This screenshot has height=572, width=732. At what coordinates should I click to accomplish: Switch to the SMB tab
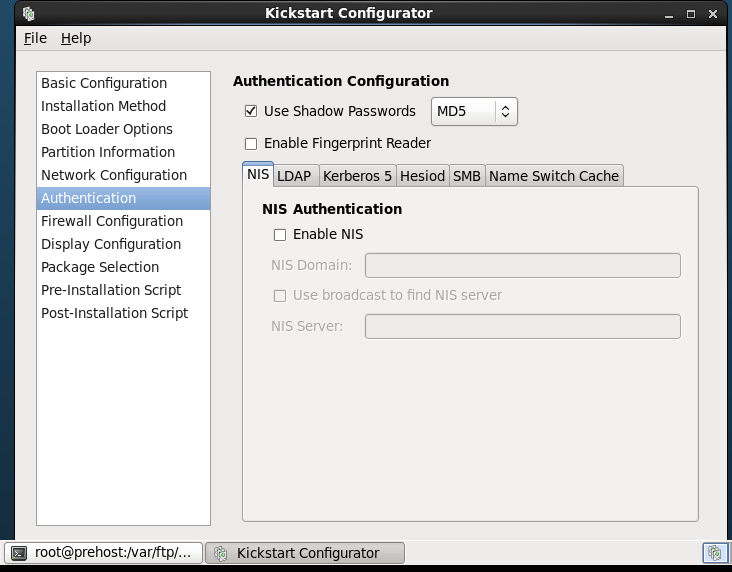467,176
